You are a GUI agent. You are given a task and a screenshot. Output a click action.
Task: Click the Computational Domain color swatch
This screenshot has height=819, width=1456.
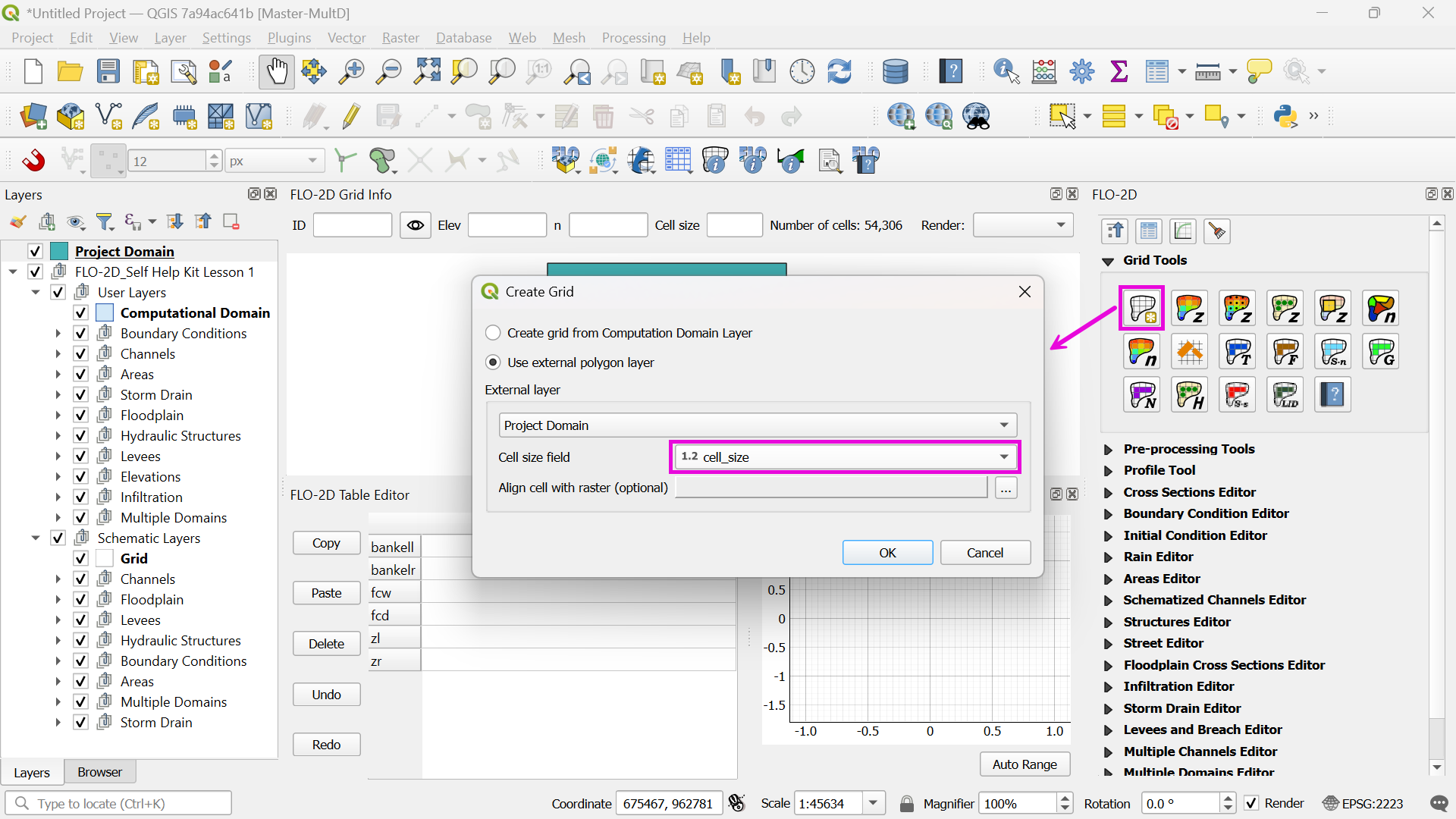pyautogui.click(x=105, y=312)
